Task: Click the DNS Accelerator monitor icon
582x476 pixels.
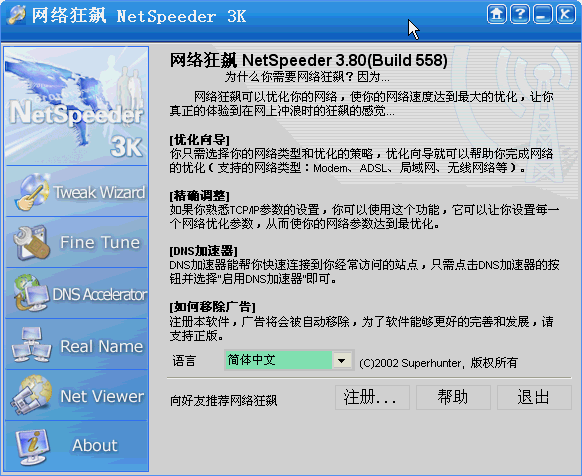Action: 31,293
